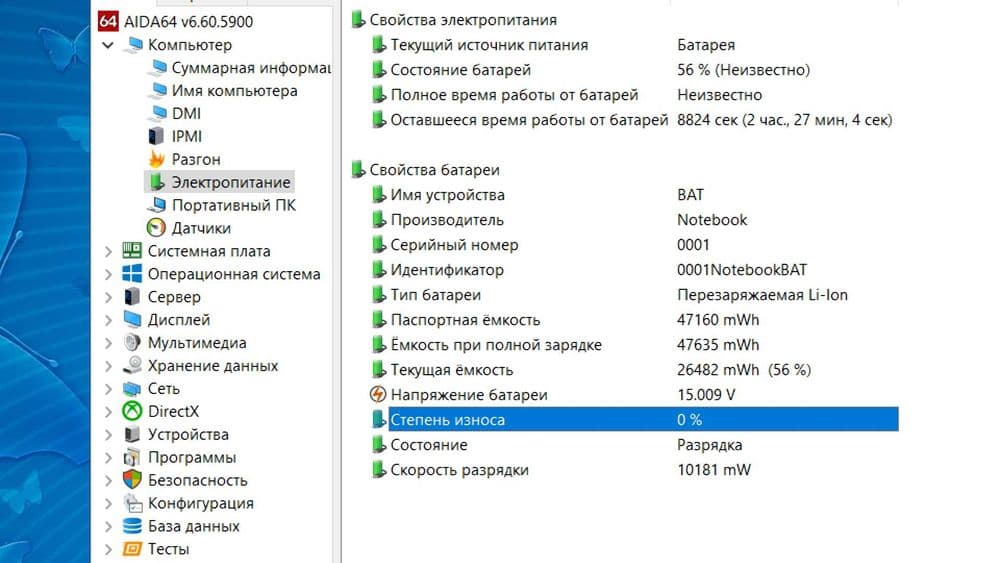1000x563 pixels.
Task: Select Оставшееся время работы от батарей row
Action: (635, 119)
